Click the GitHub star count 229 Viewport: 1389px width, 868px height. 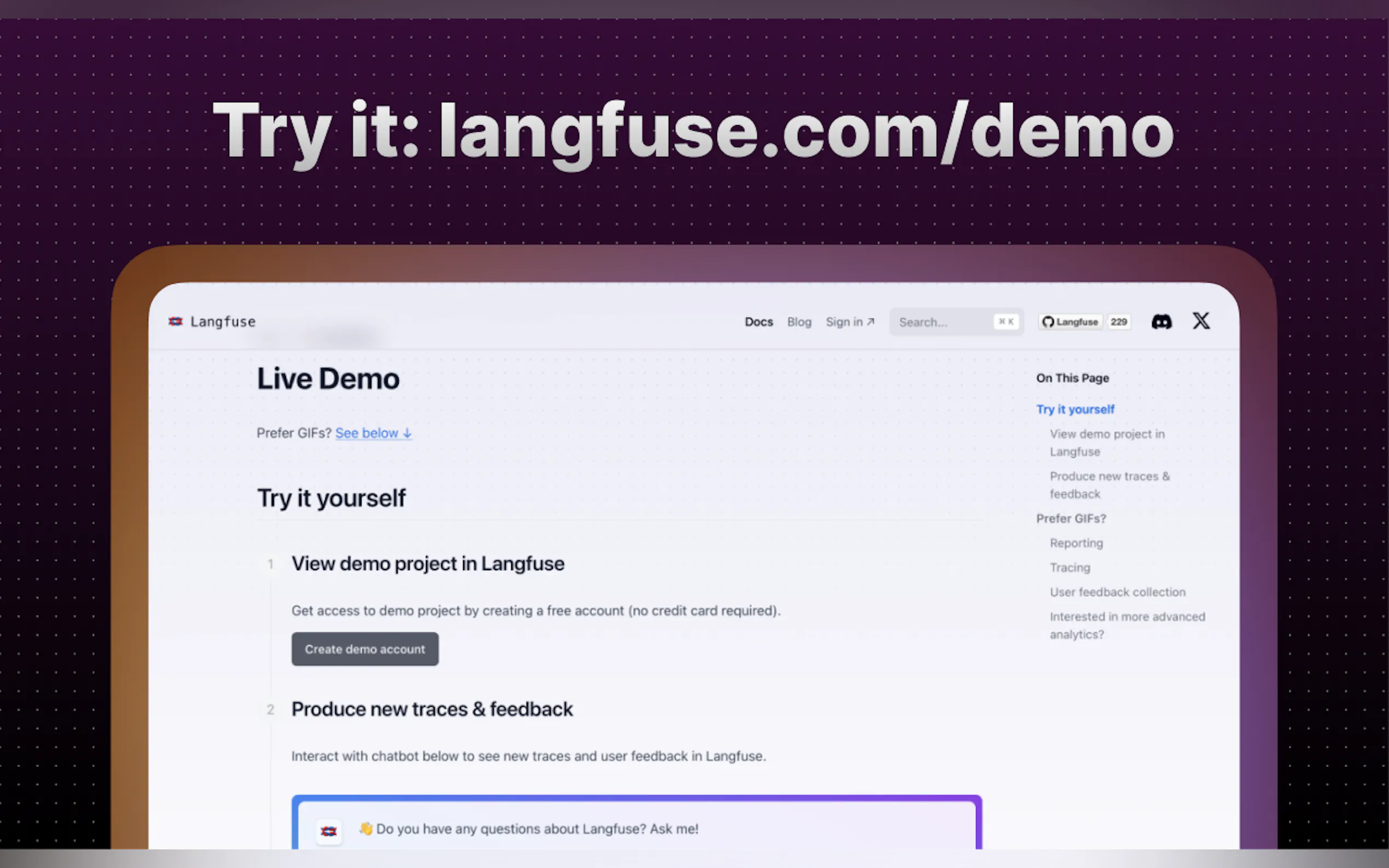(1118, 322)
